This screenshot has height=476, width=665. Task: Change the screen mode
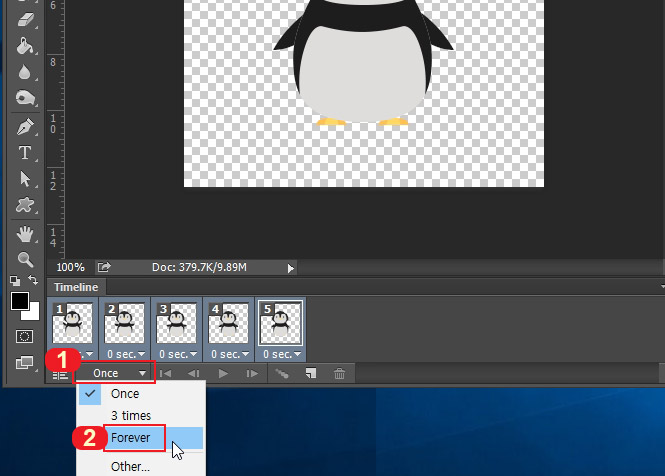(x=24, y=363)
